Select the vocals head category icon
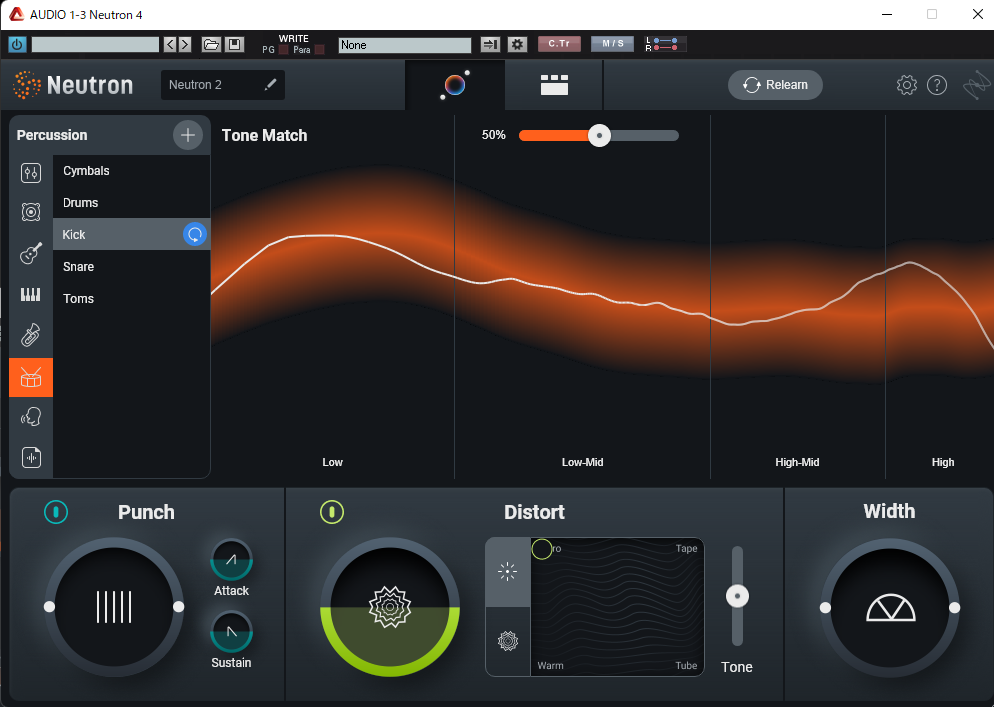Screen dimensions: 994x707 coord(30,417)
